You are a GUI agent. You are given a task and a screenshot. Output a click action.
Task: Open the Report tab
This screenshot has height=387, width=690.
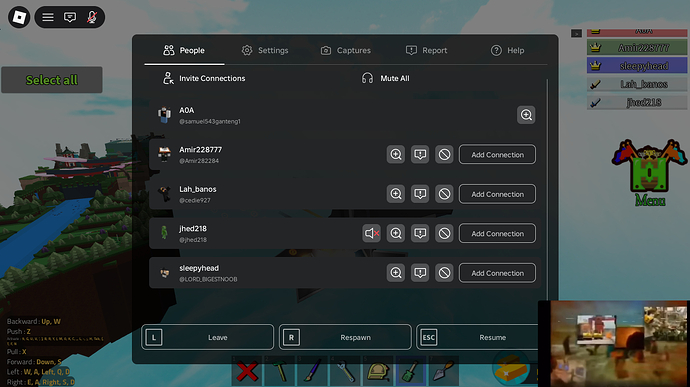(426, 50)
